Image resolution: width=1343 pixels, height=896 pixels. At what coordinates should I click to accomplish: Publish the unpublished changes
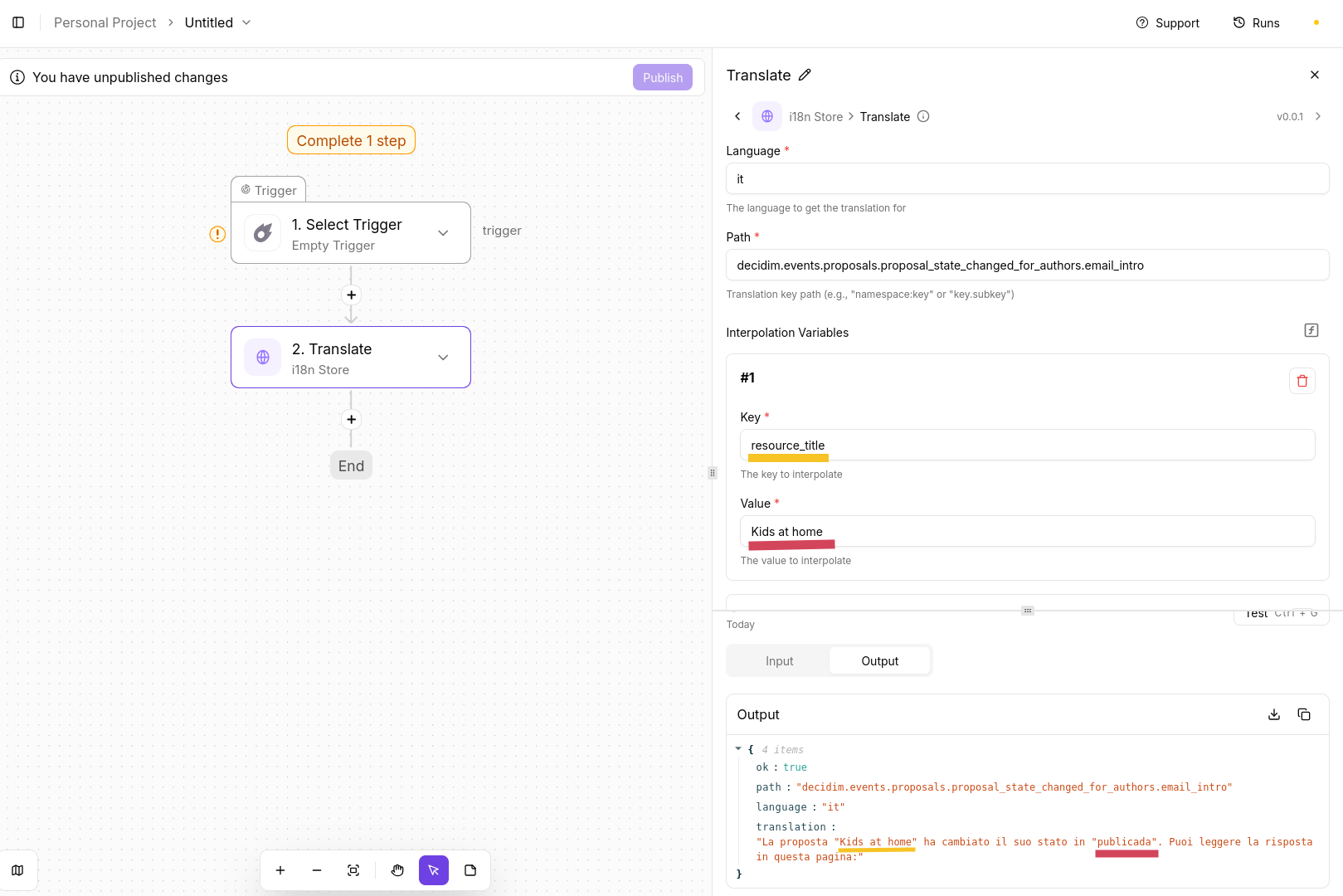click(662, 77)
